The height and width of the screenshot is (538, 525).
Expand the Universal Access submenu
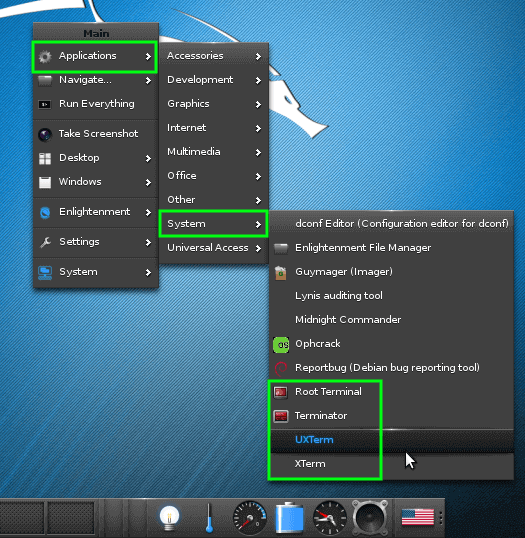pyautogui.click(x=213, y=248)
